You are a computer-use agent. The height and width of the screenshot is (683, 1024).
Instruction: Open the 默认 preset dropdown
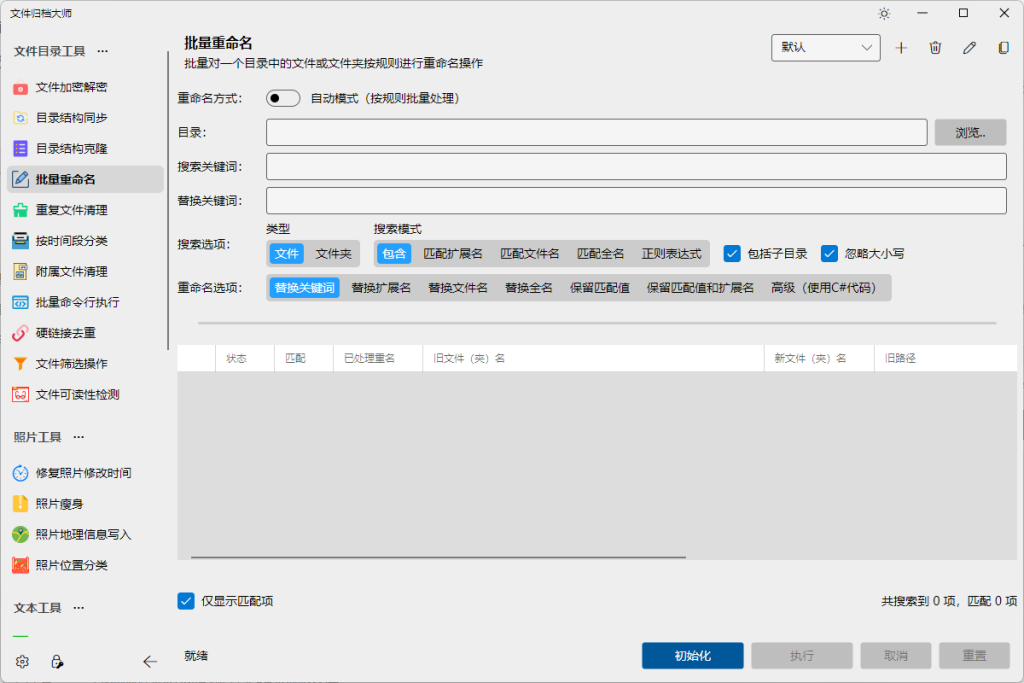[825, 47]
